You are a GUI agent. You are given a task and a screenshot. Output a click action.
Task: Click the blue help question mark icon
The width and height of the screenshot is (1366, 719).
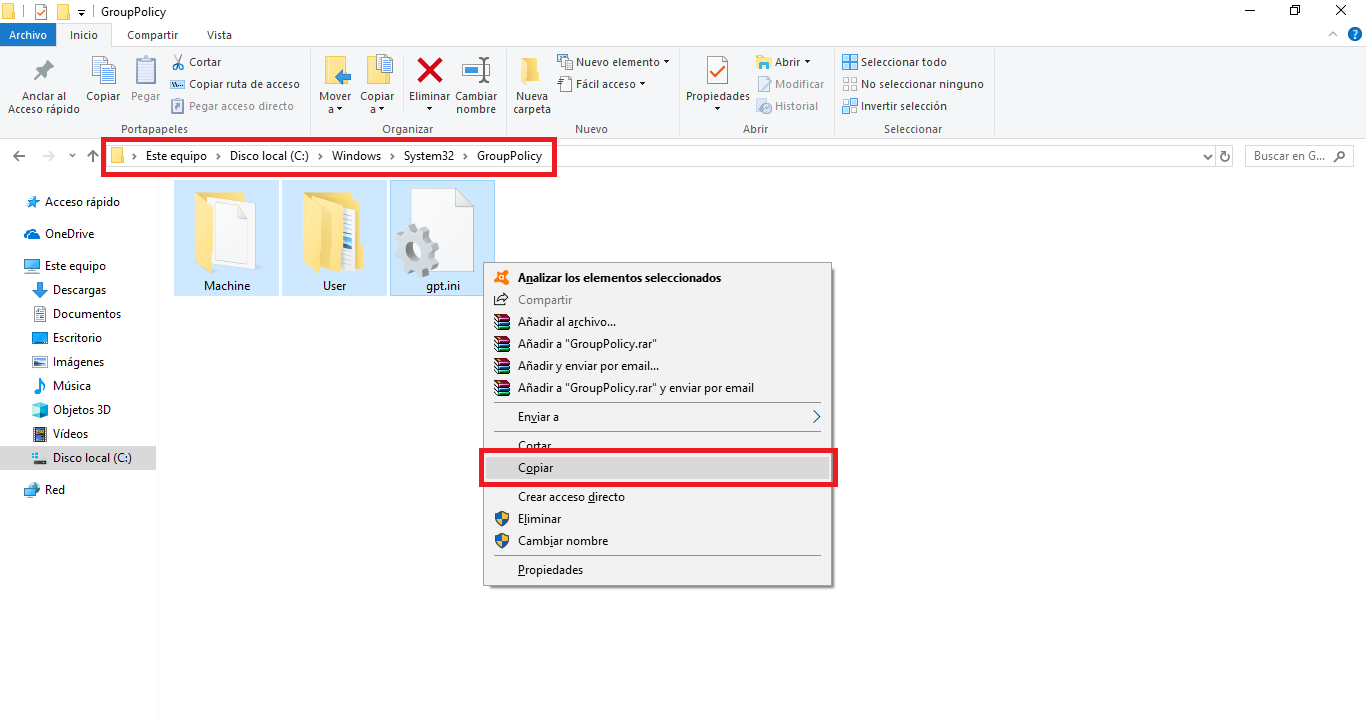coord(1353,35)
